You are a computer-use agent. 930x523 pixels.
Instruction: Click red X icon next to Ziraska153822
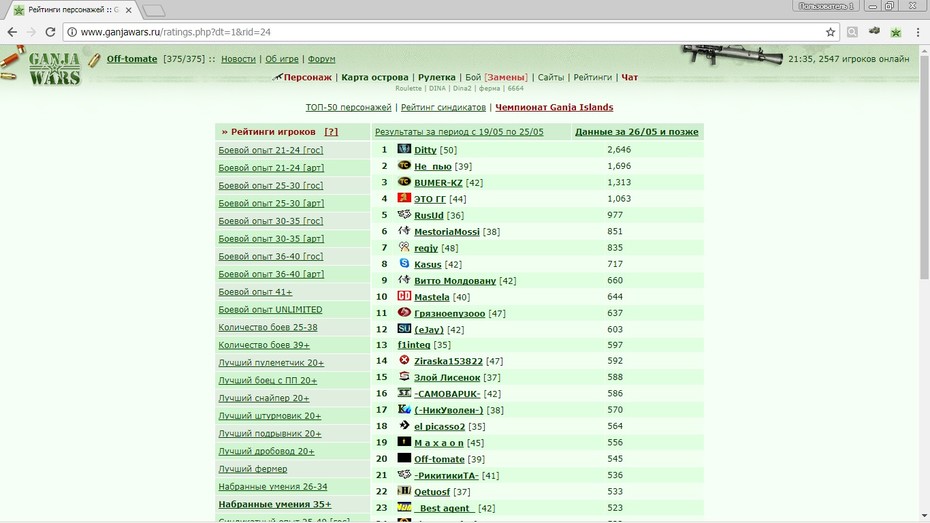404,360
